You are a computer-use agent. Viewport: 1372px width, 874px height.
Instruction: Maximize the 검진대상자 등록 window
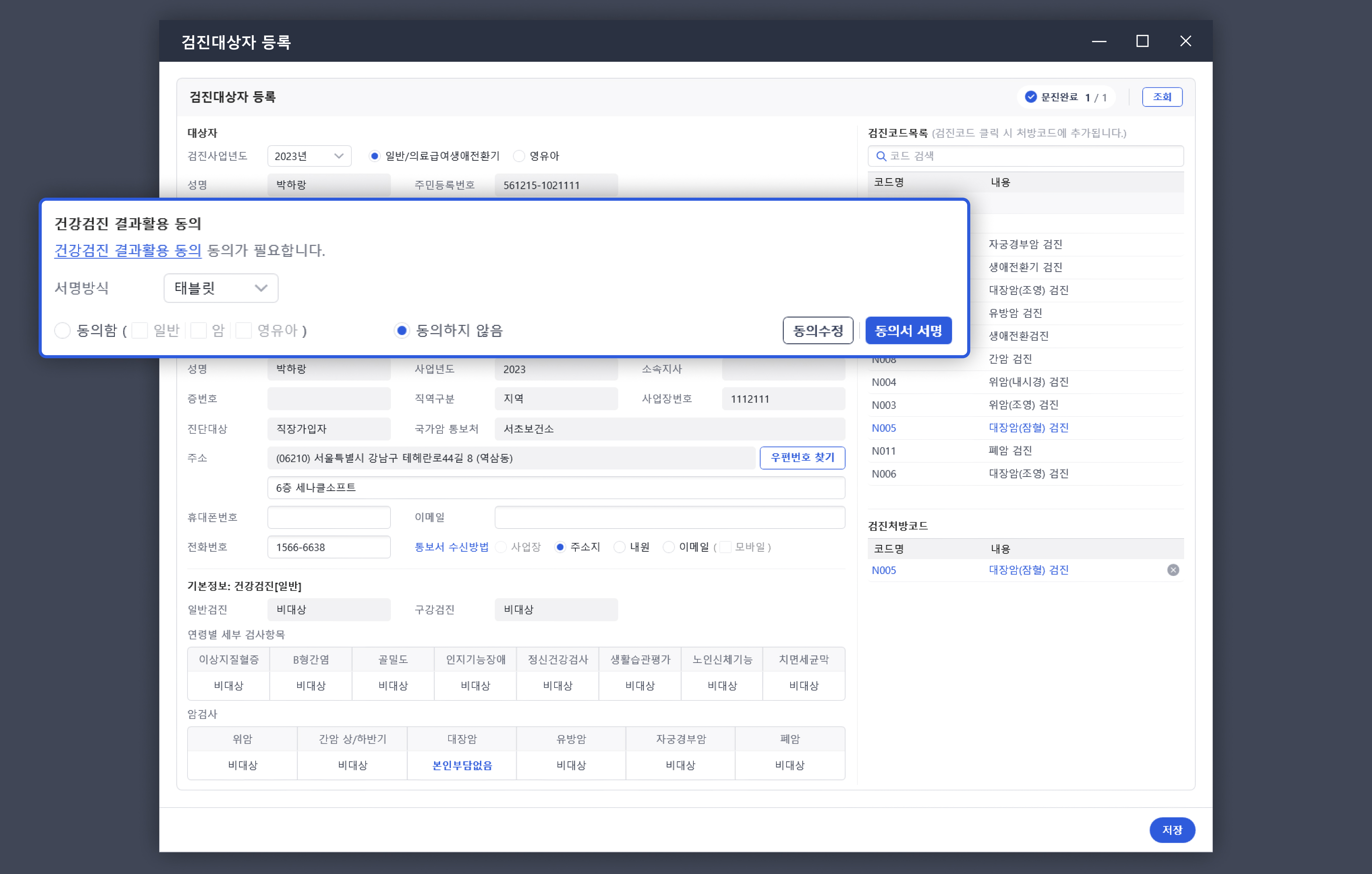tap(1142, 41)
